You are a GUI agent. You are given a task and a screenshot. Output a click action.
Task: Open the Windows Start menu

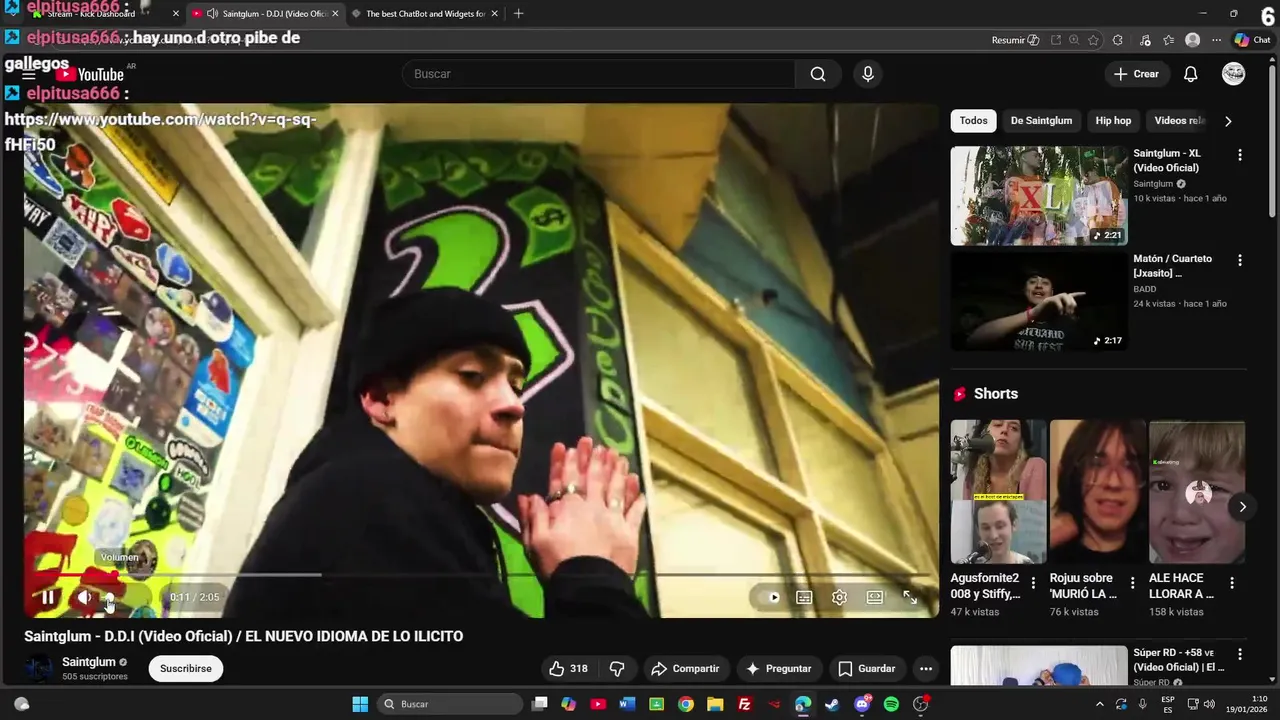pos(360,704)
